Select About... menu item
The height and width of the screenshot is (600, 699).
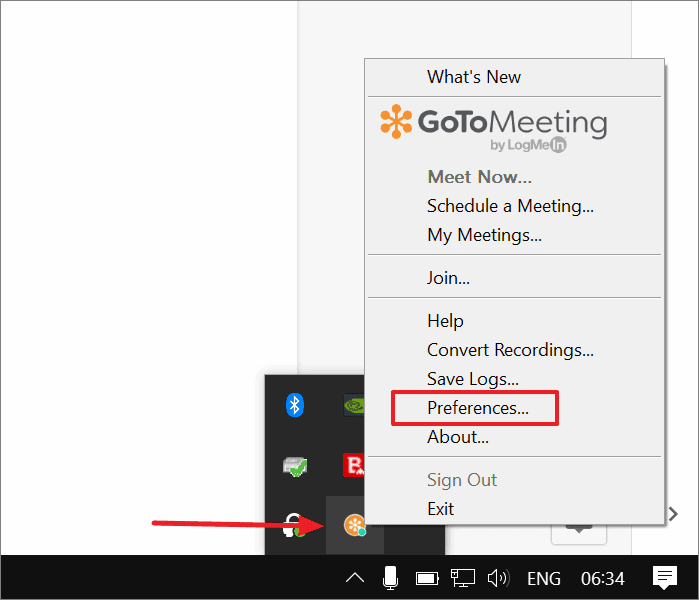(514, 437)
